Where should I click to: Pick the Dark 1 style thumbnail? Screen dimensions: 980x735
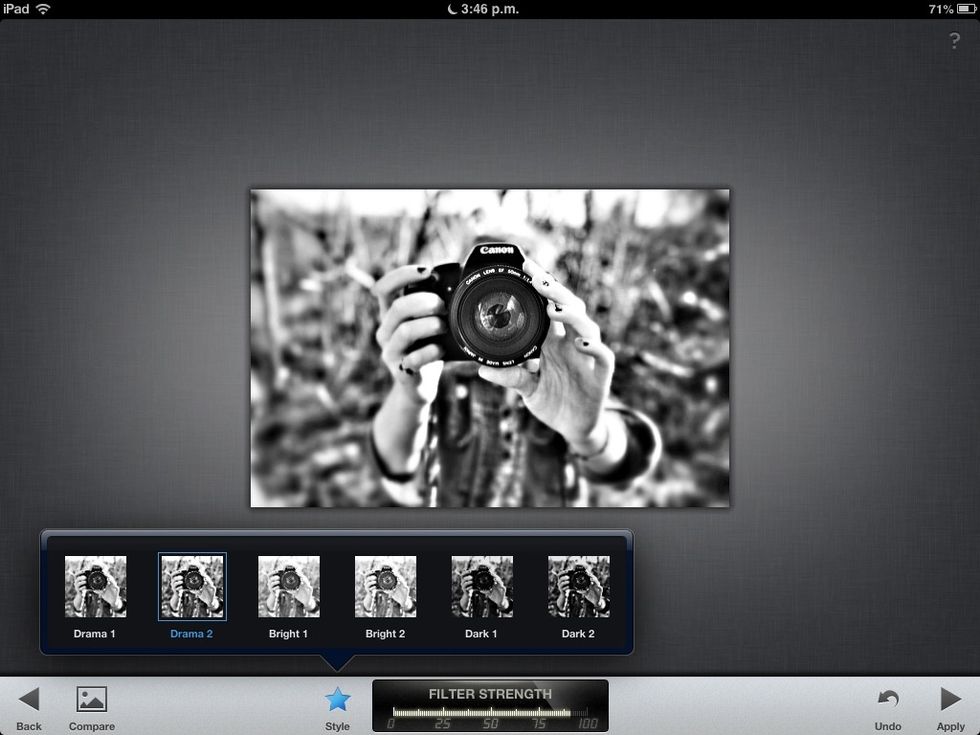pyautogui.click(x=482, y=586)
